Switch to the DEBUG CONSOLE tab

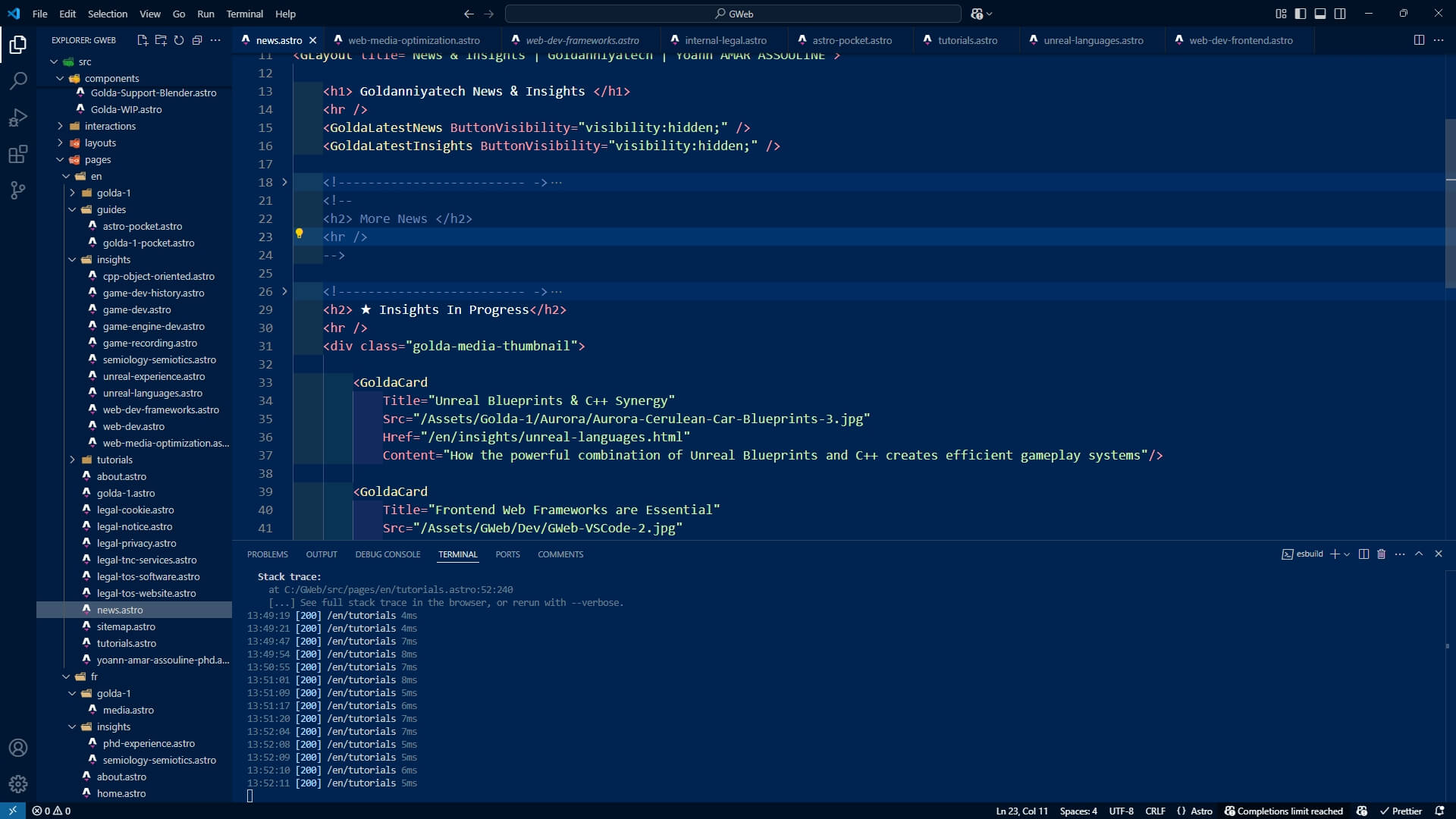(388, 554)
